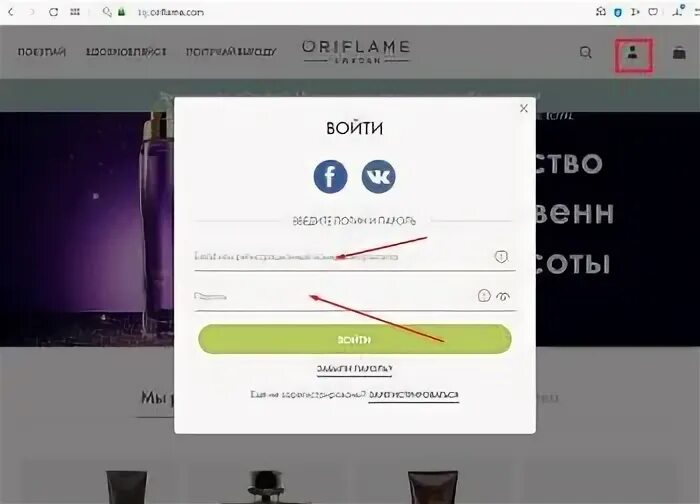700x504 pixels.
Task: Click the browser back arrow
Action: click(11, 12)
